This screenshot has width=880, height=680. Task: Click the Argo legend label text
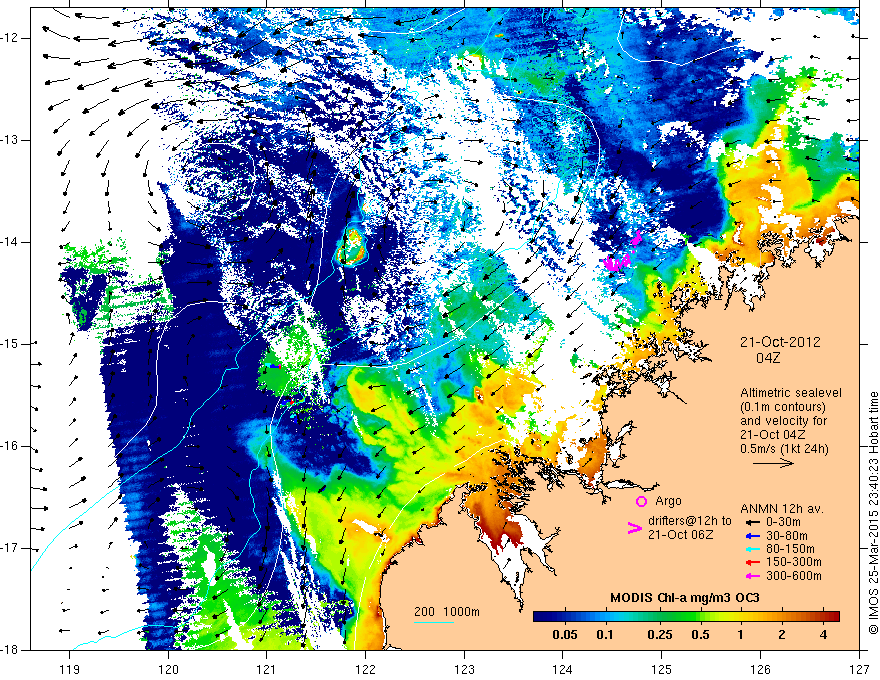[668, 501]
